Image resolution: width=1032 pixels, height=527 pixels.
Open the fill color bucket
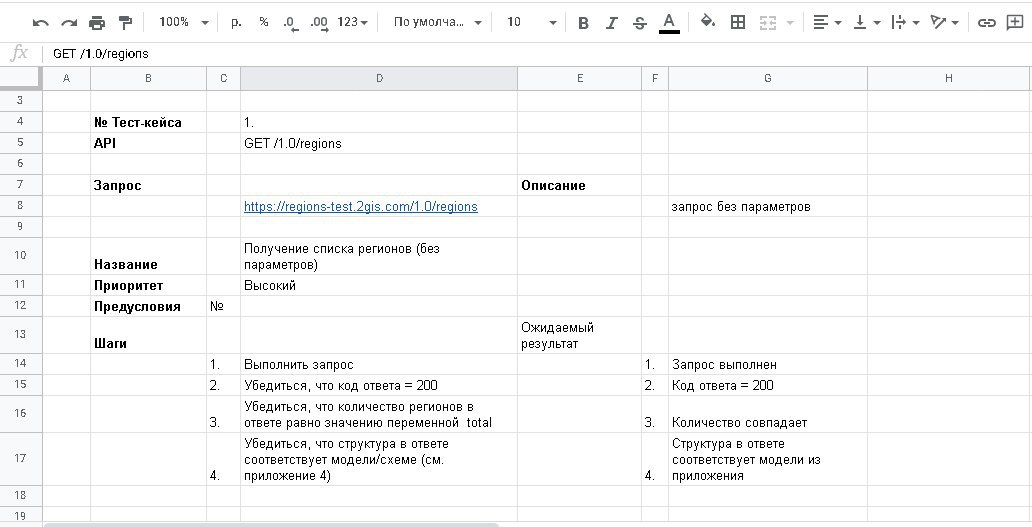pyautogui.click(x=708, y=22)
